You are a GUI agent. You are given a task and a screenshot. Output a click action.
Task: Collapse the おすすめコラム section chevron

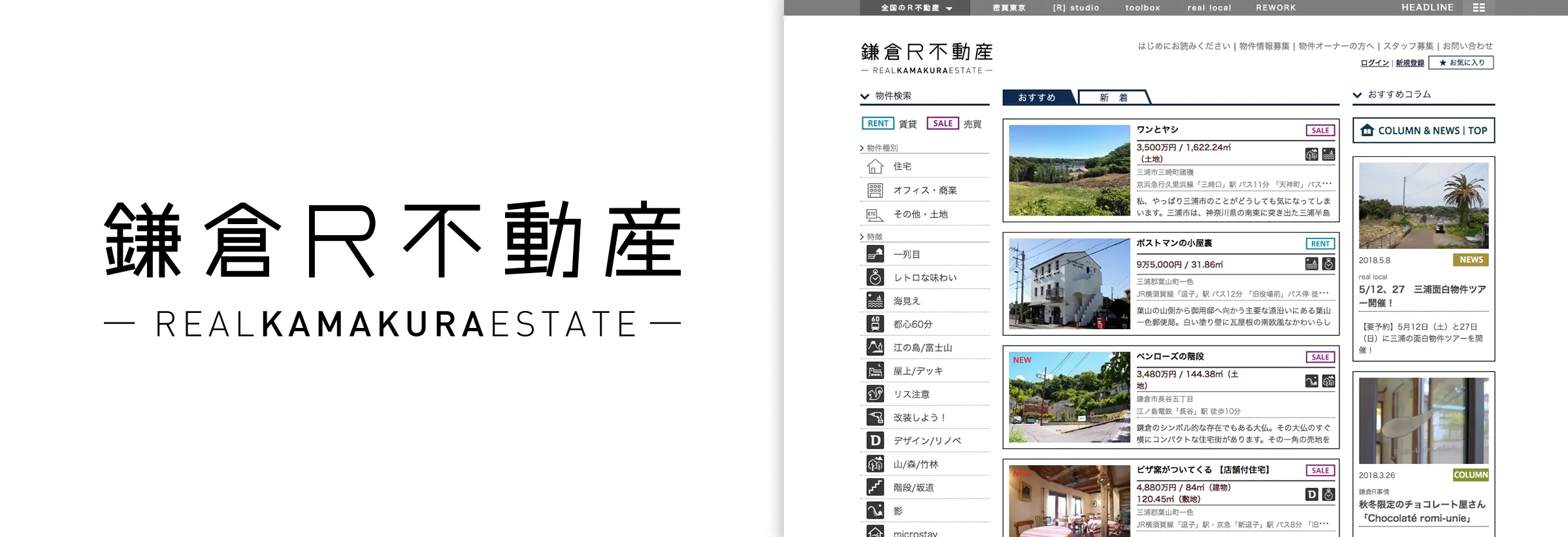click(1357, 95)
